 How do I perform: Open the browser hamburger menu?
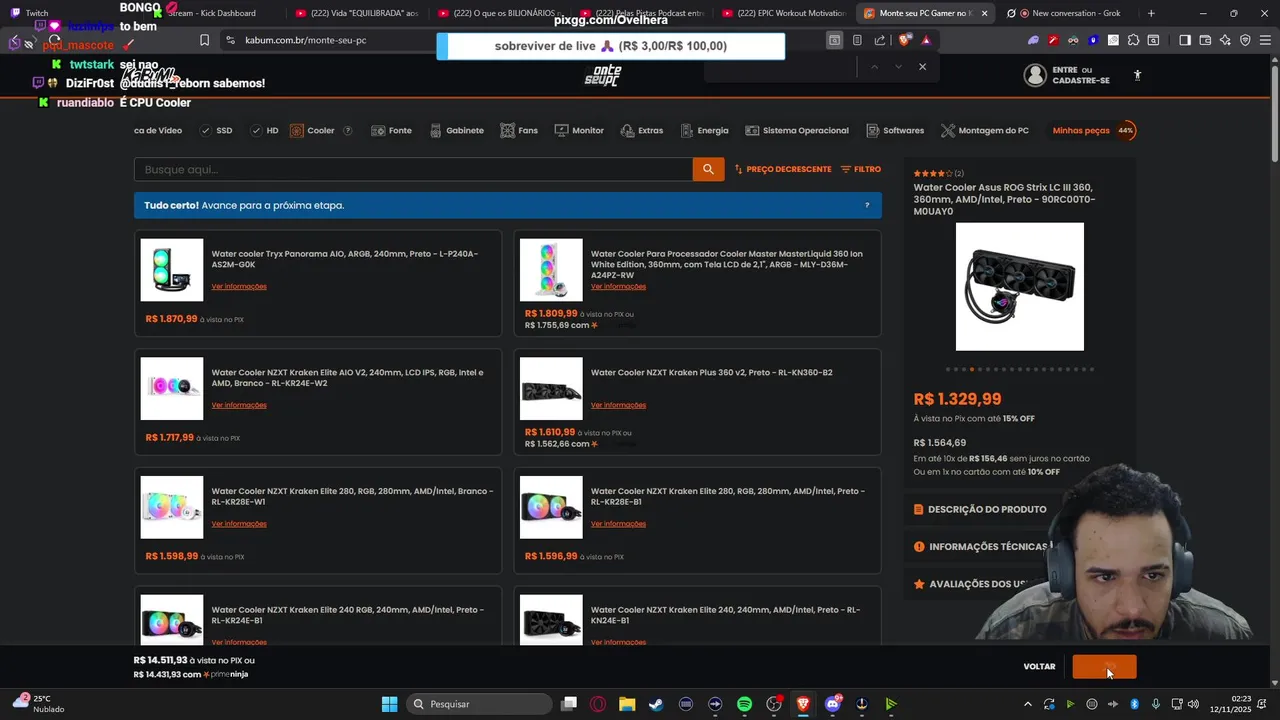(x=1265, y=40)
